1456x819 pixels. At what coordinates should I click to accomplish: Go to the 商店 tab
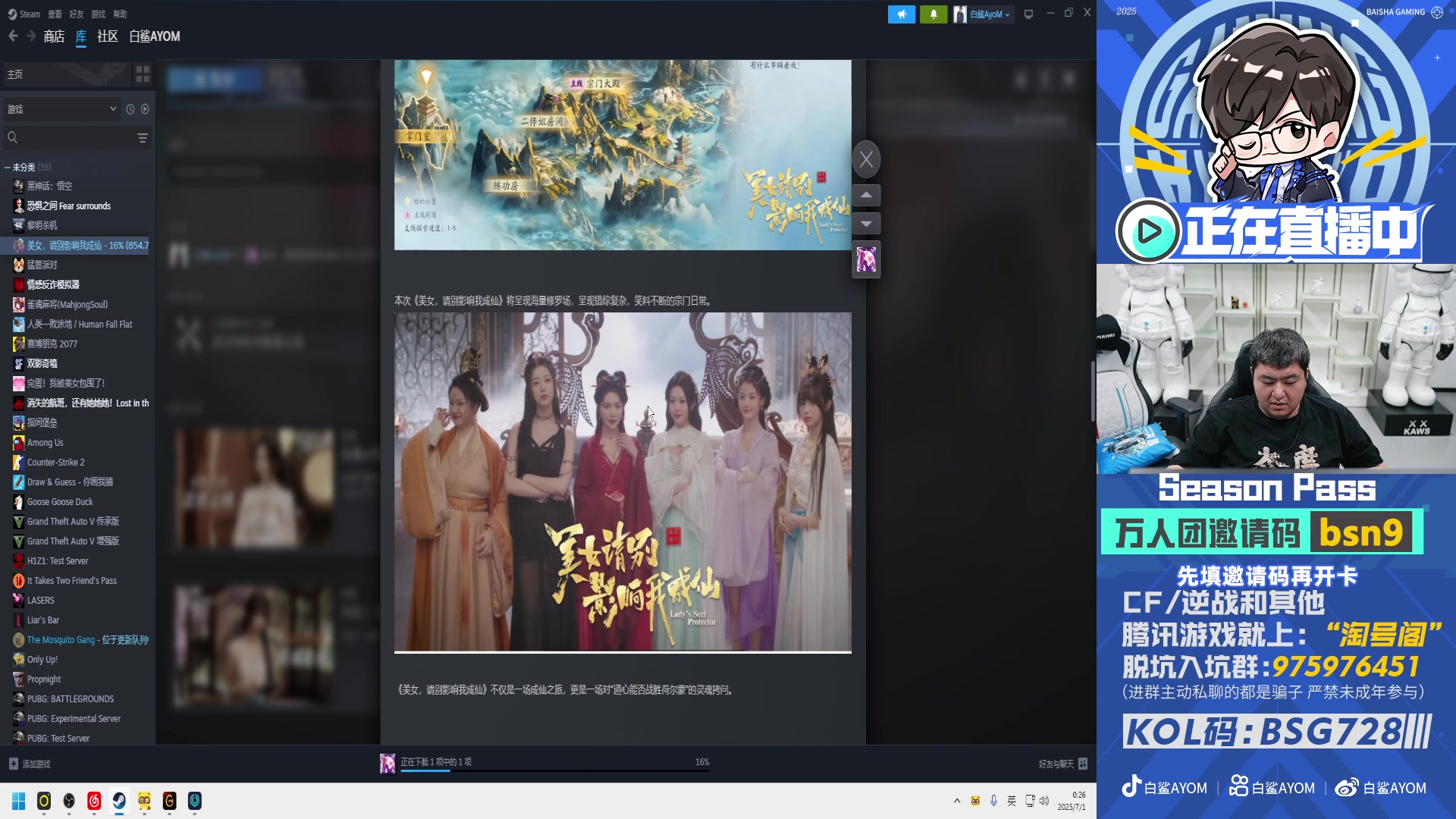point(54,36)
